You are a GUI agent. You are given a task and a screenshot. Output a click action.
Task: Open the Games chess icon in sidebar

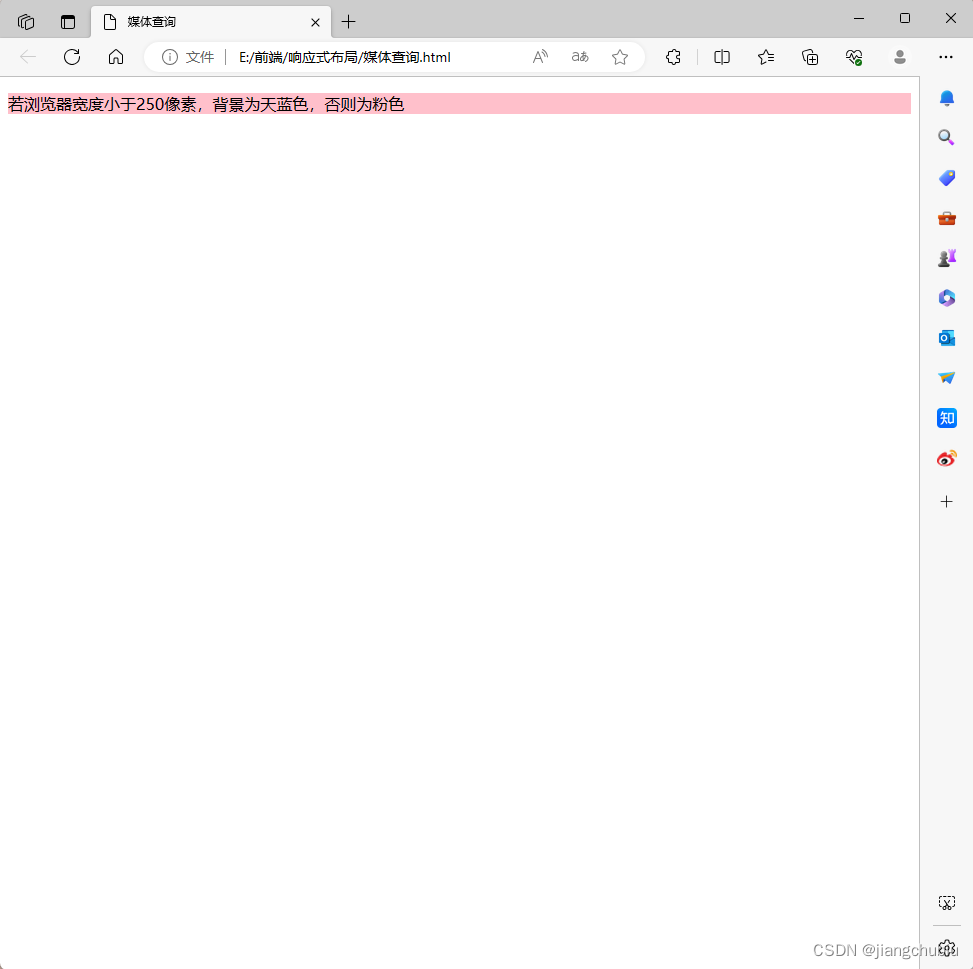(946, 258)
